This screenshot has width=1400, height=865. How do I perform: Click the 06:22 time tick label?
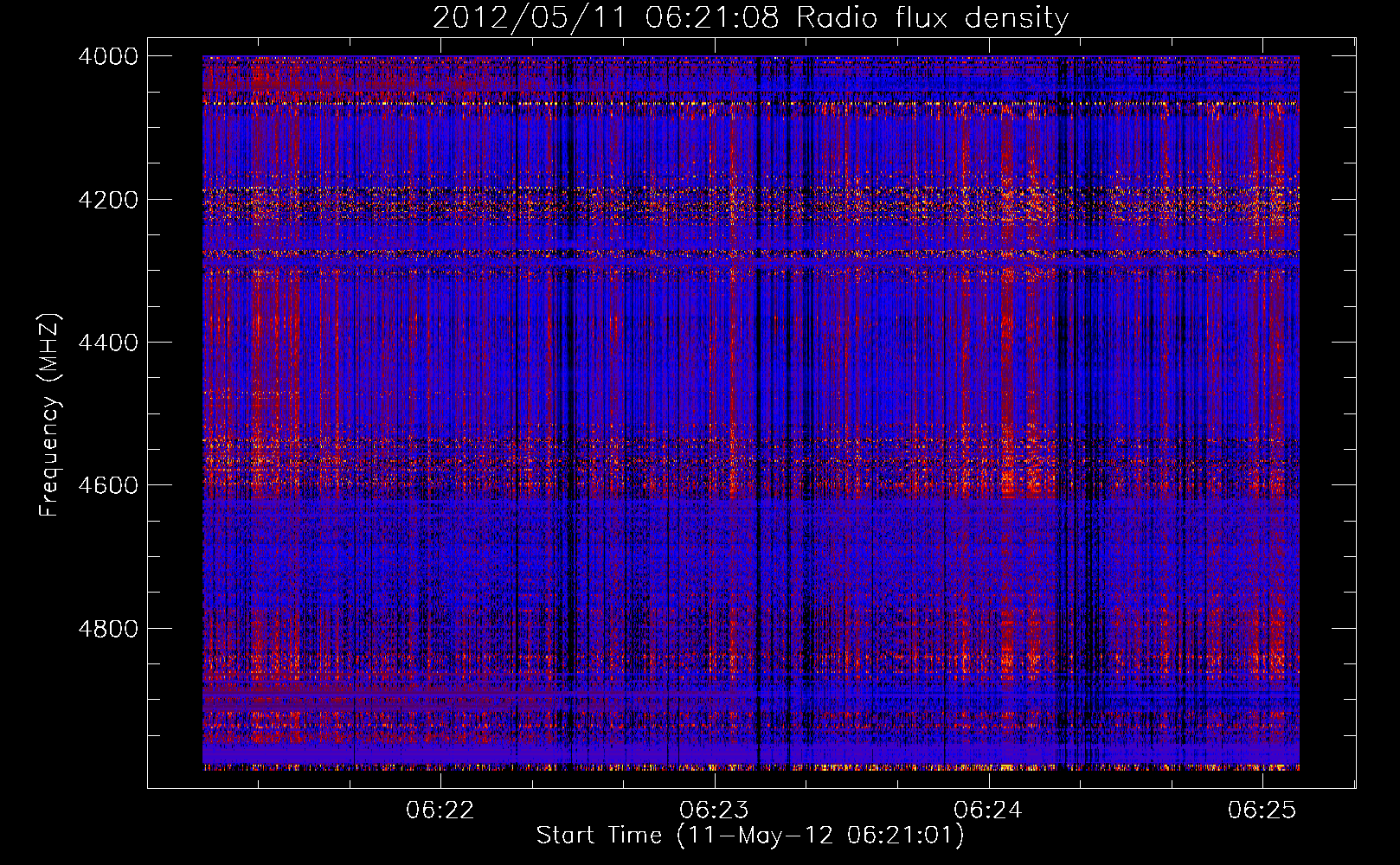pyautogui.click(x=440, y=810)
